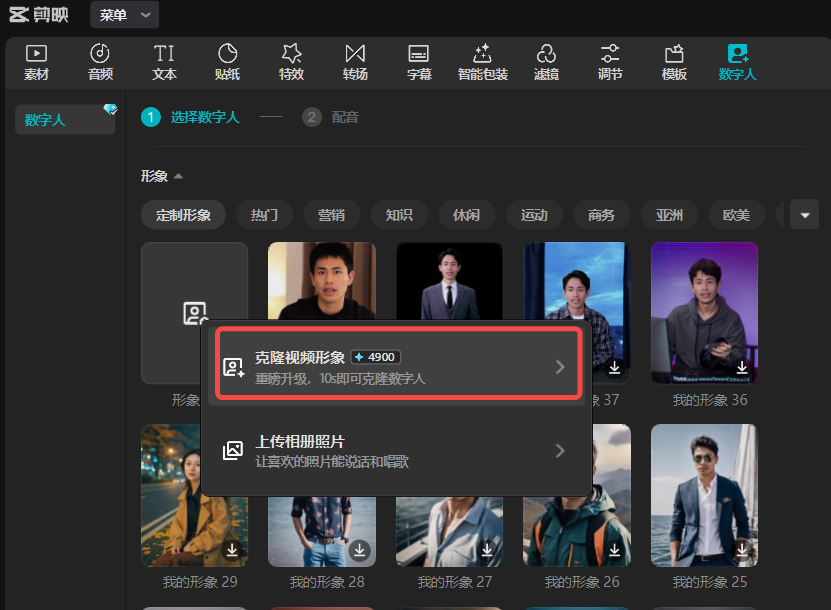Image resolution: width=831 pixels, height=610 pixels.
Task: Click the 4900 credits badge
Action: pyautogui.click(x=375, y=357)
